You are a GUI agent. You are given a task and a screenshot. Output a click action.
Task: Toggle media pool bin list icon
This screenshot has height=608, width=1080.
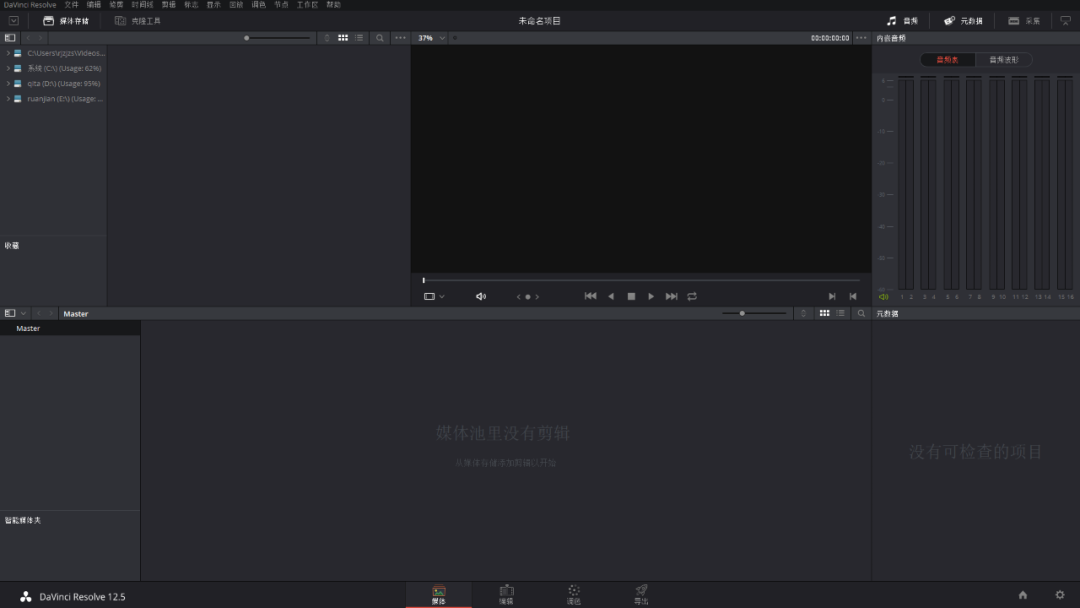click(10, 313)
